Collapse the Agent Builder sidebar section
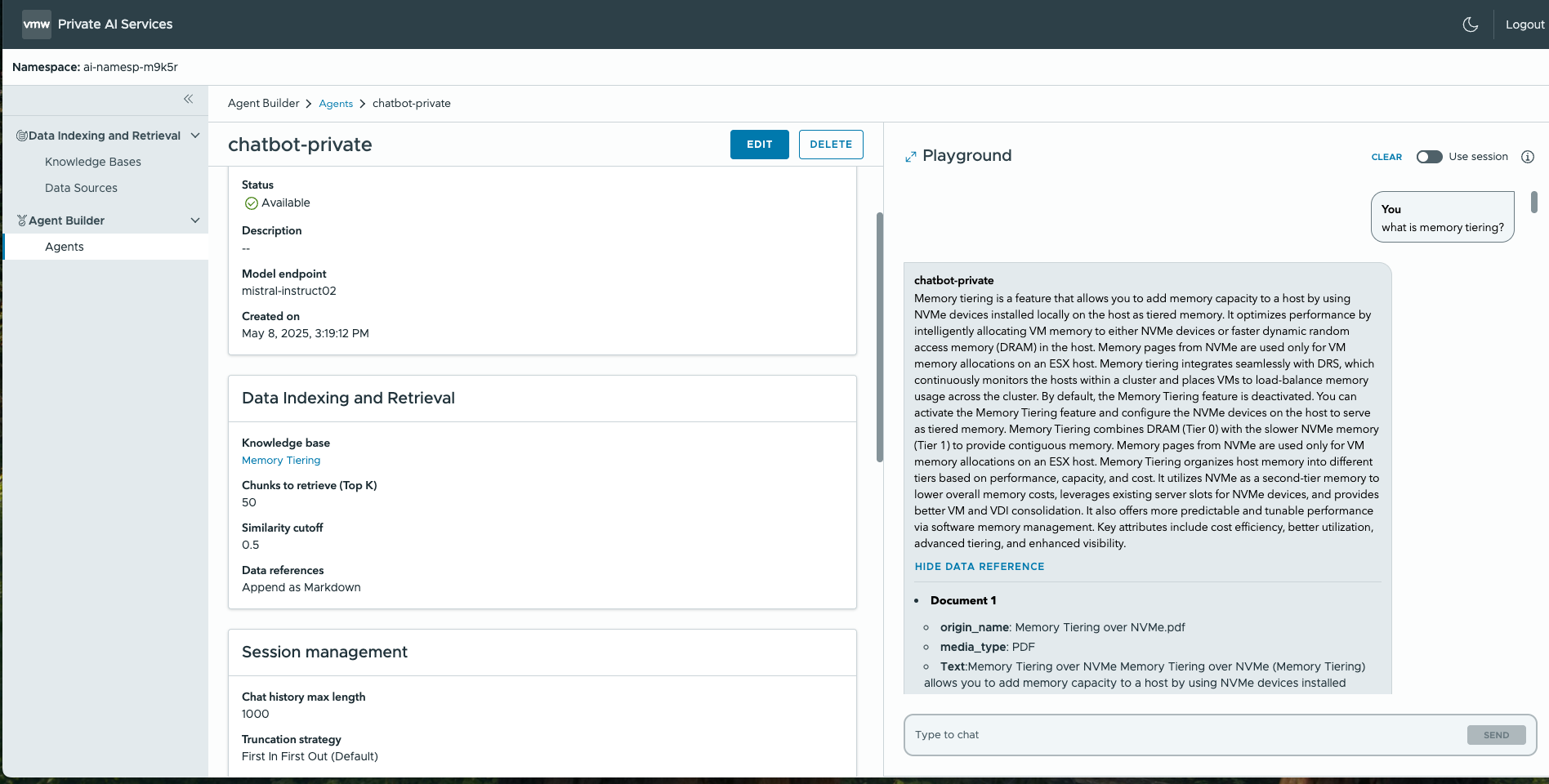The height and width of the screenshot is (784, 1549). [x=195, y=220]
